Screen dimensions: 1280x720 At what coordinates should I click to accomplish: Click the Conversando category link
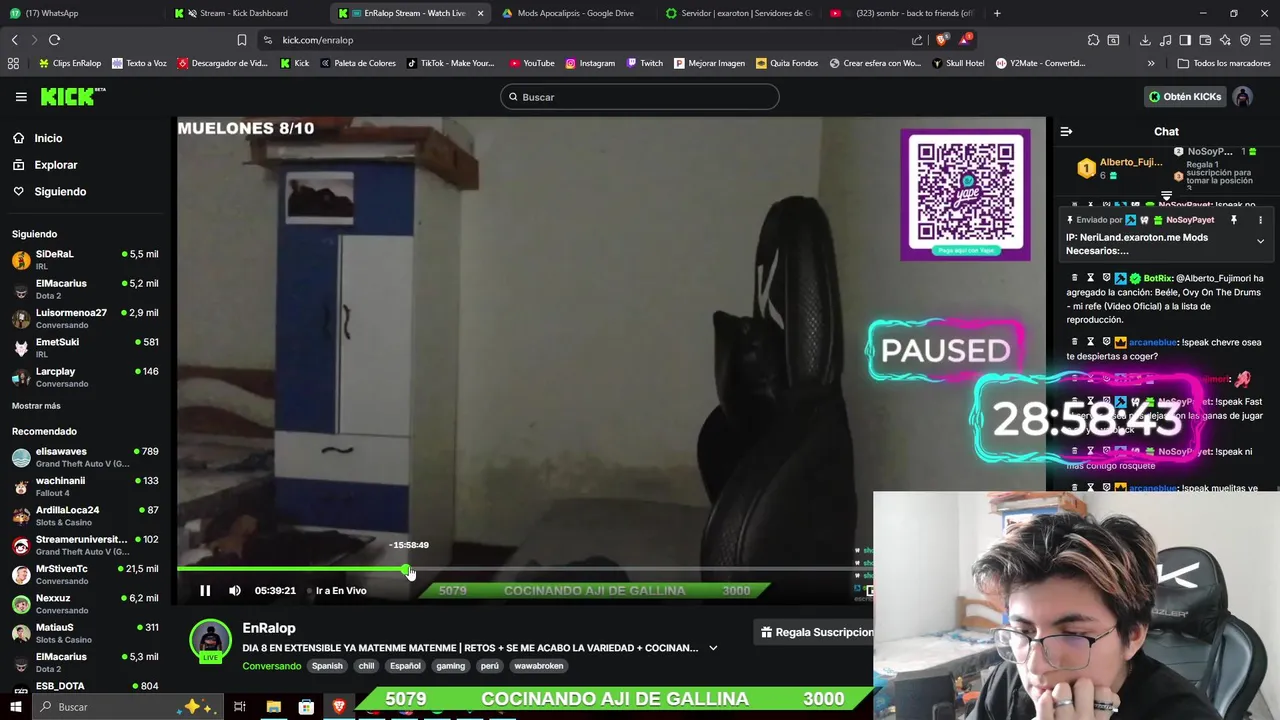click(271, 666)
